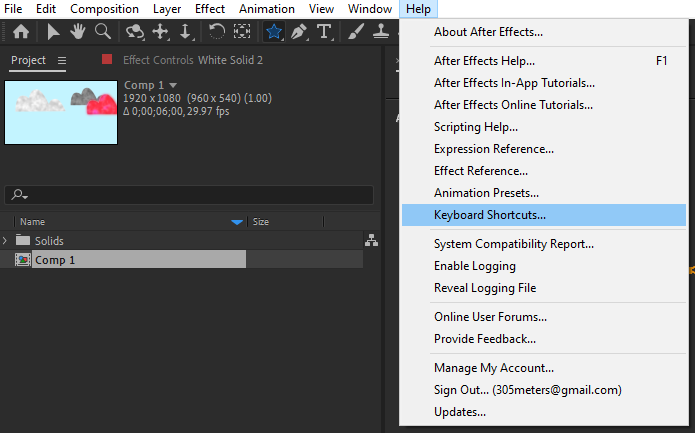Activate the star Shape tool

[273, 32]
